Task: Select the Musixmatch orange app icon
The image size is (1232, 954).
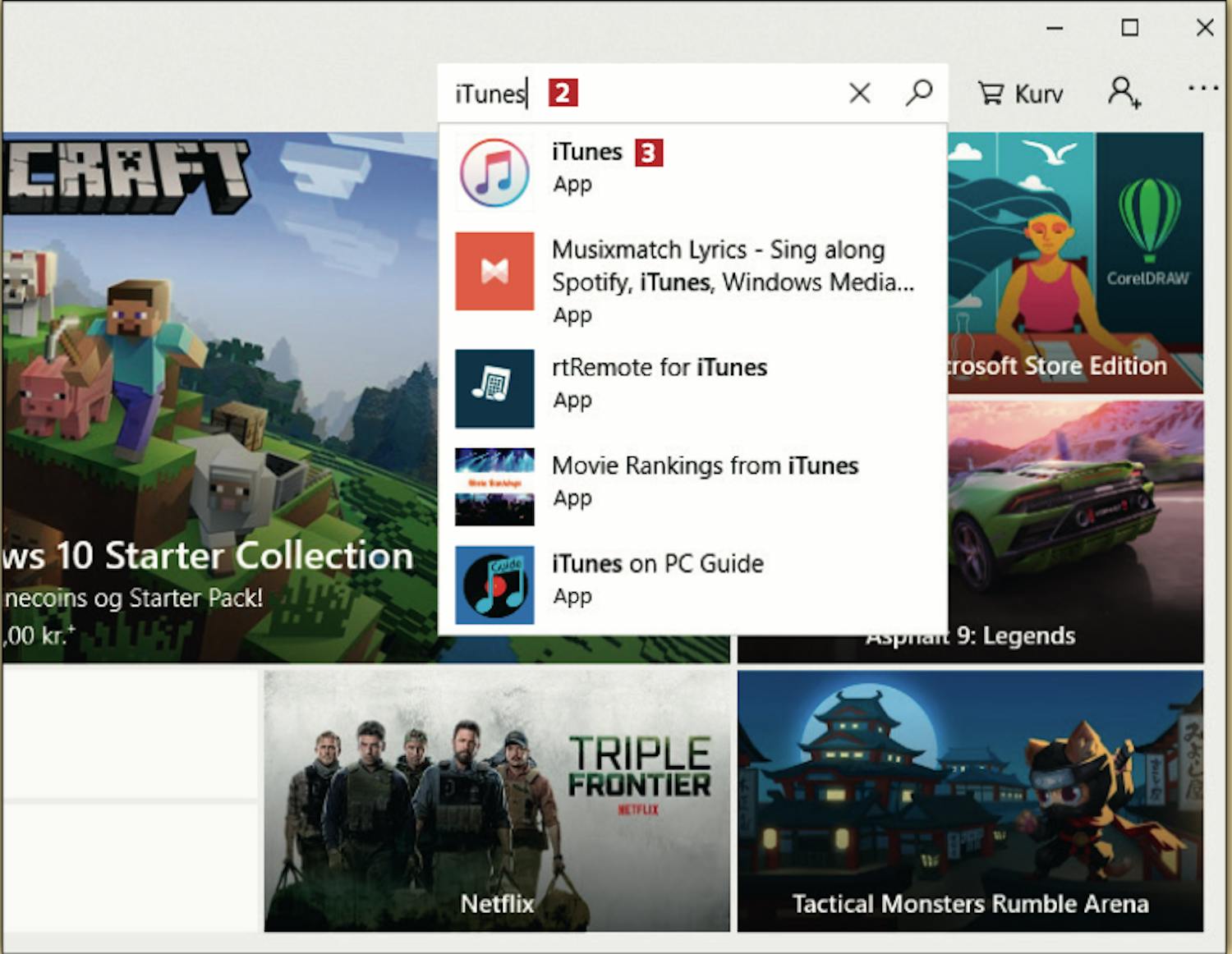Action: pyautogui.click(x=494, y=271)
